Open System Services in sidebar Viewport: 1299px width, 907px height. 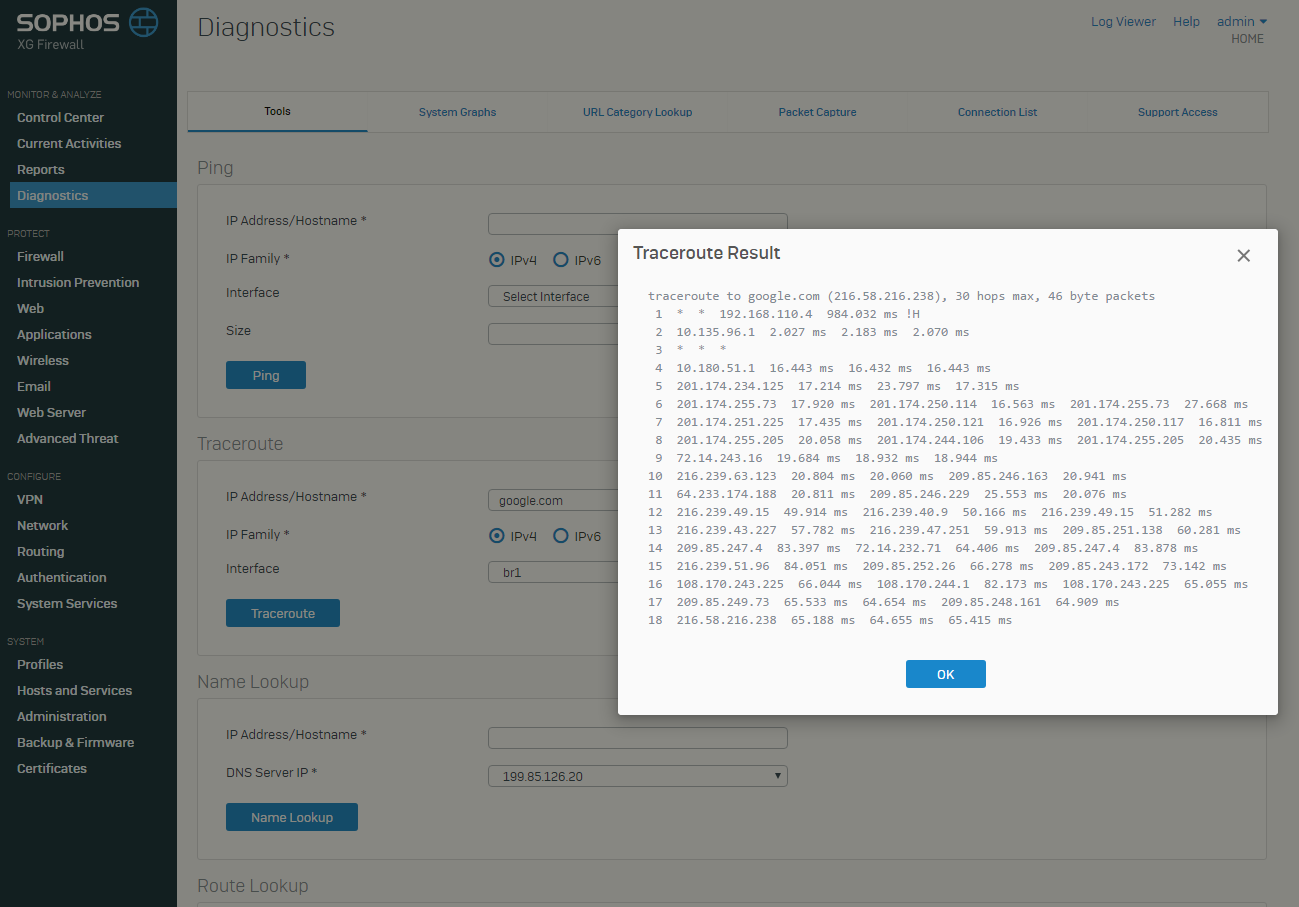[67, 603]
